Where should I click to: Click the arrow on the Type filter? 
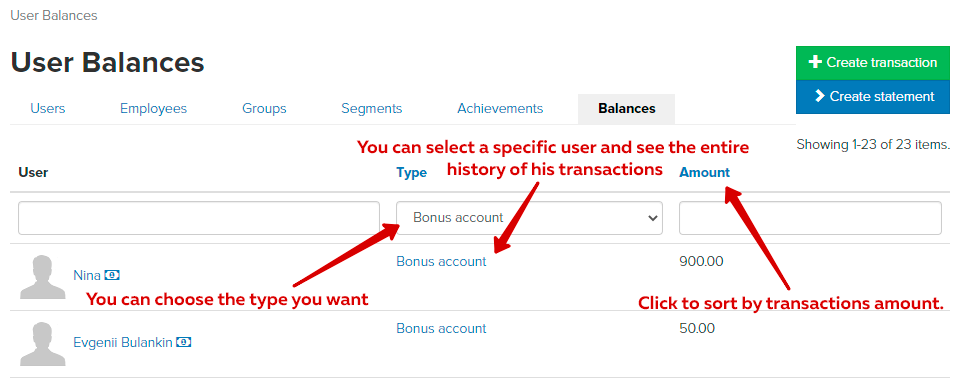(652, 218)
